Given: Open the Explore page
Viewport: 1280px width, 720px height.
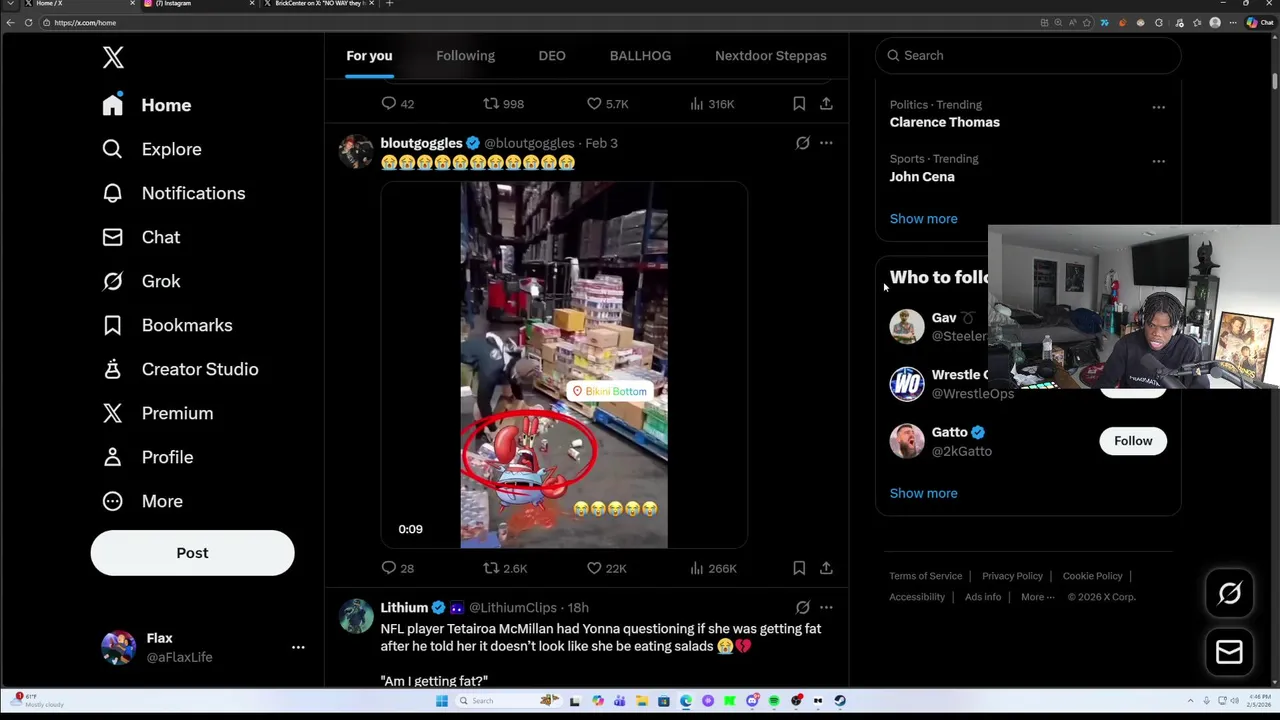Looking at the screenshot, I should pyautogui.click(x=151, y=149).
